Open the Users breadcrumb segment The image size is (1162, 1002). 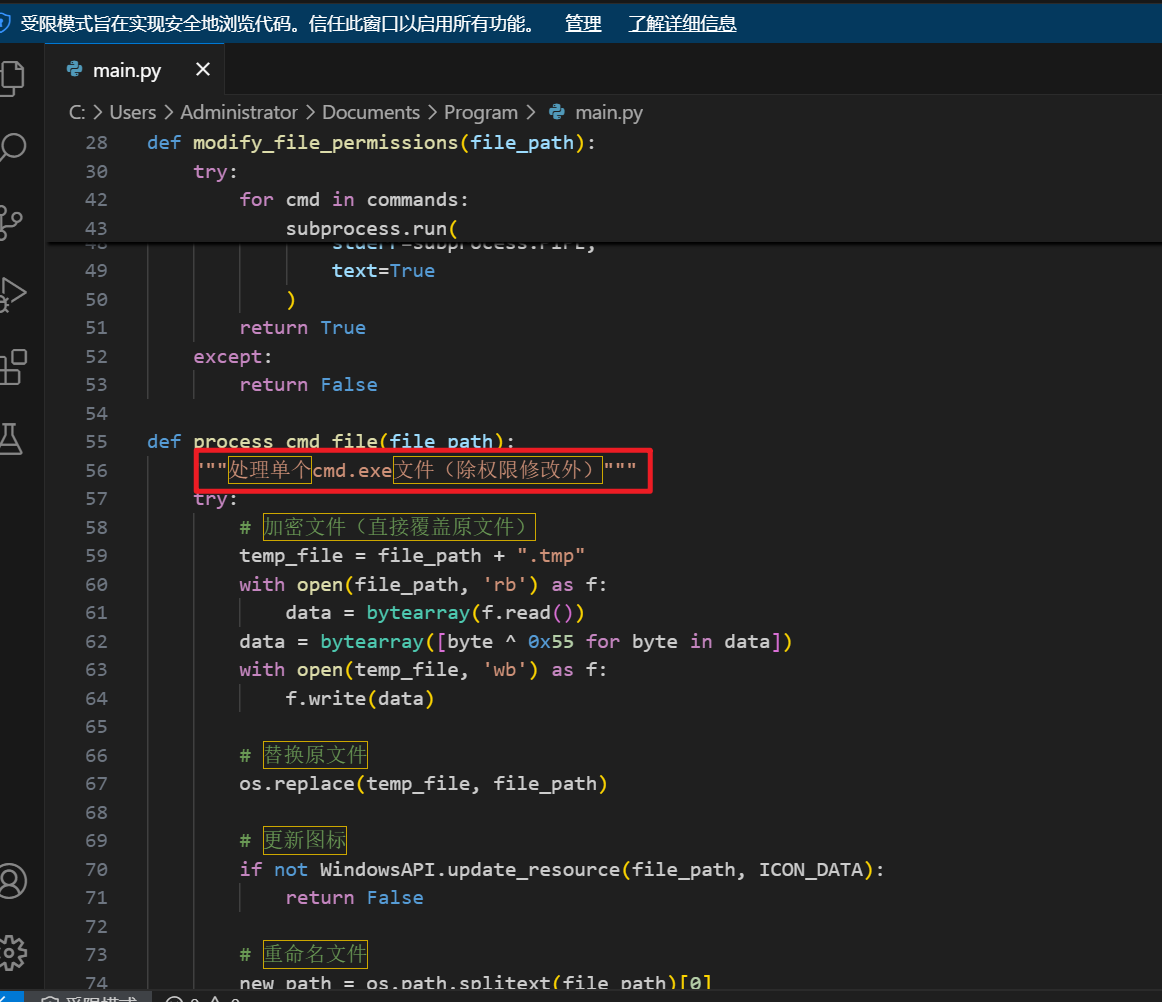133,112
